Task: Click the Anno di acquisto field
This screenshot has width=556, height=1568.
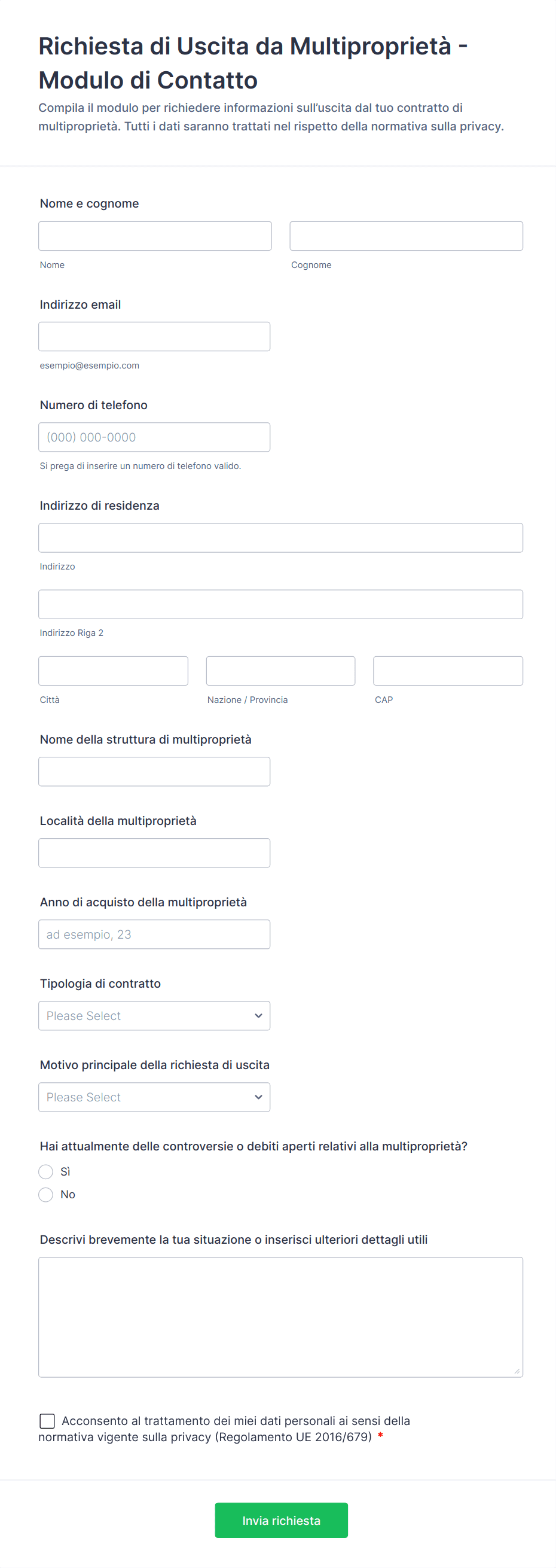Action: pos(154,934)
